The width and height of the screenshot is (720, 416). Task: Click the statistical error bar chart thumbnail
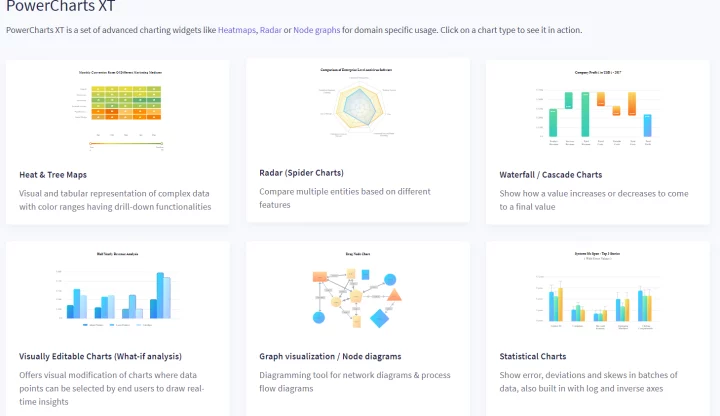pos(598,293)
